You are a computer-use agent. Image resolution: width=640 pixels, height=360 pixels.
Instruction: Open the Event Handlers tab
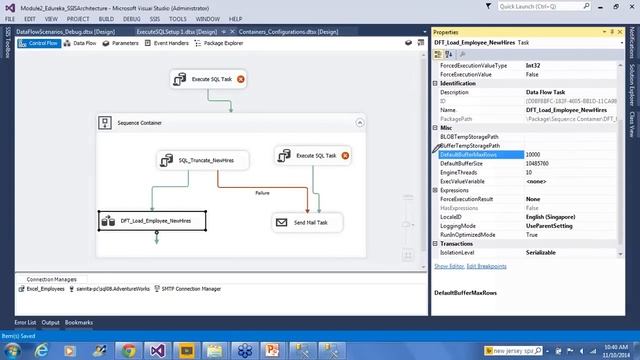click(x=167, y=43)
